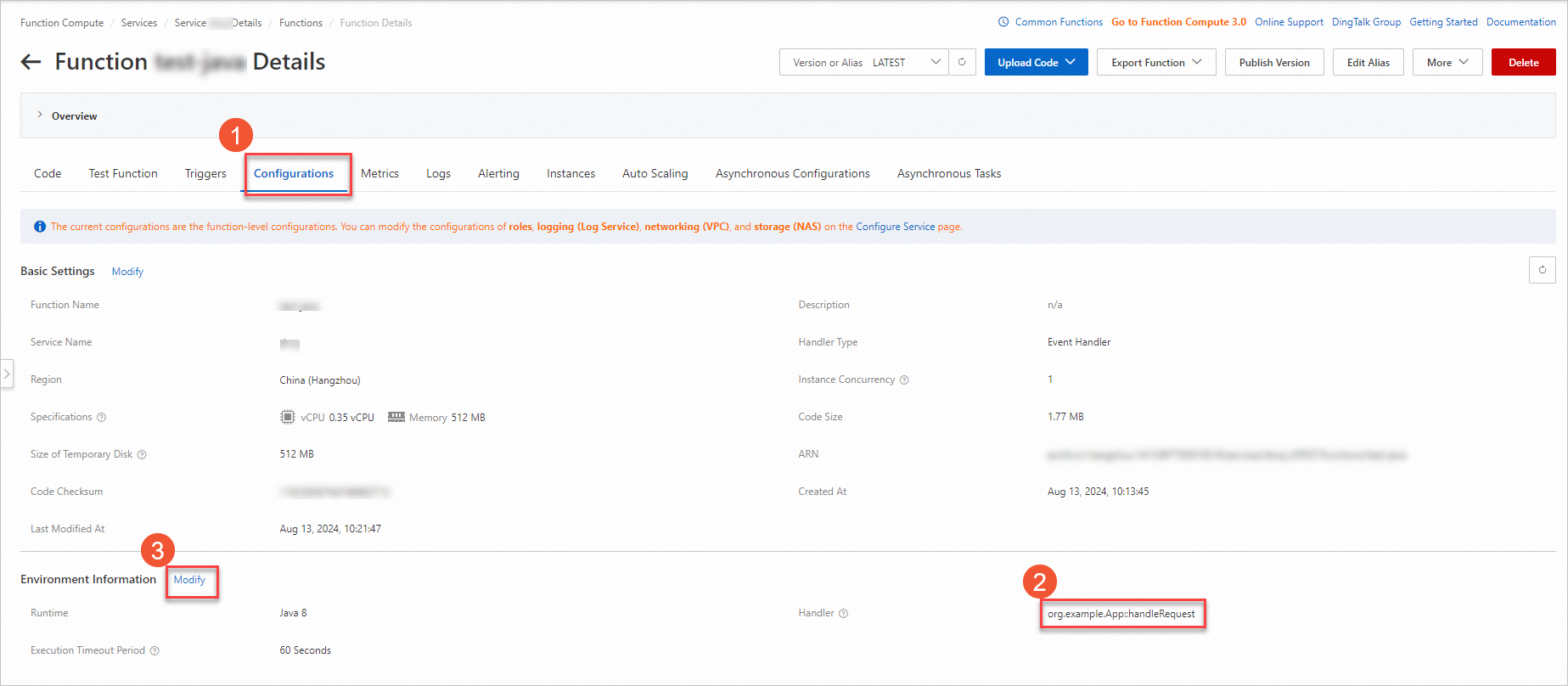Click the Edit Alias button
This screenshot has width=1568, height=686.
point(1368,62)
